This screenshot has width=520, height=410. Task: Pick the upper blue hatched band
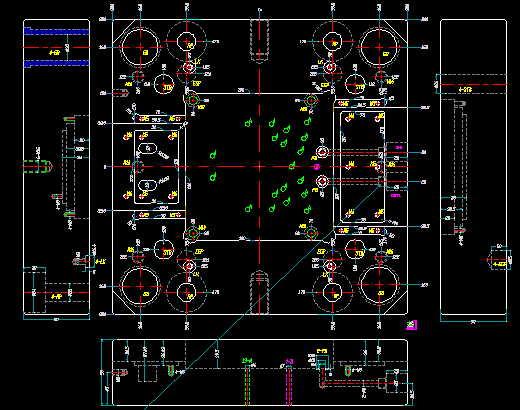pyautogui.click(x=56, y=31)
